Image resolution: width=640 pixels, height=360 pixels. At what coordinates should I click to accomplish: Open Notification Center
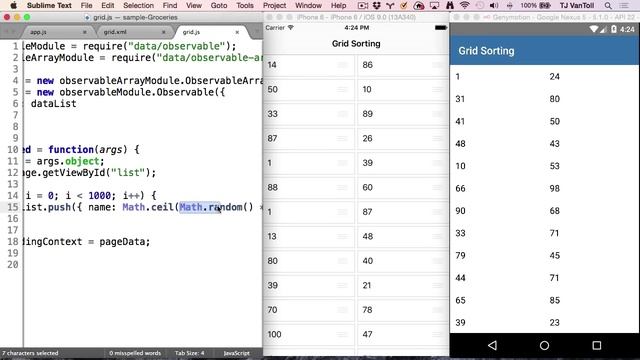click(x=624, y=5)
